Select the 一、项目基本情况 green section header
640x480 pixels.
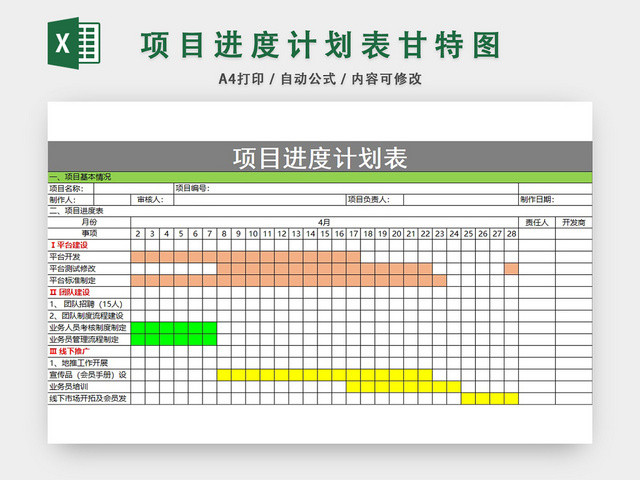pos(320,177)
